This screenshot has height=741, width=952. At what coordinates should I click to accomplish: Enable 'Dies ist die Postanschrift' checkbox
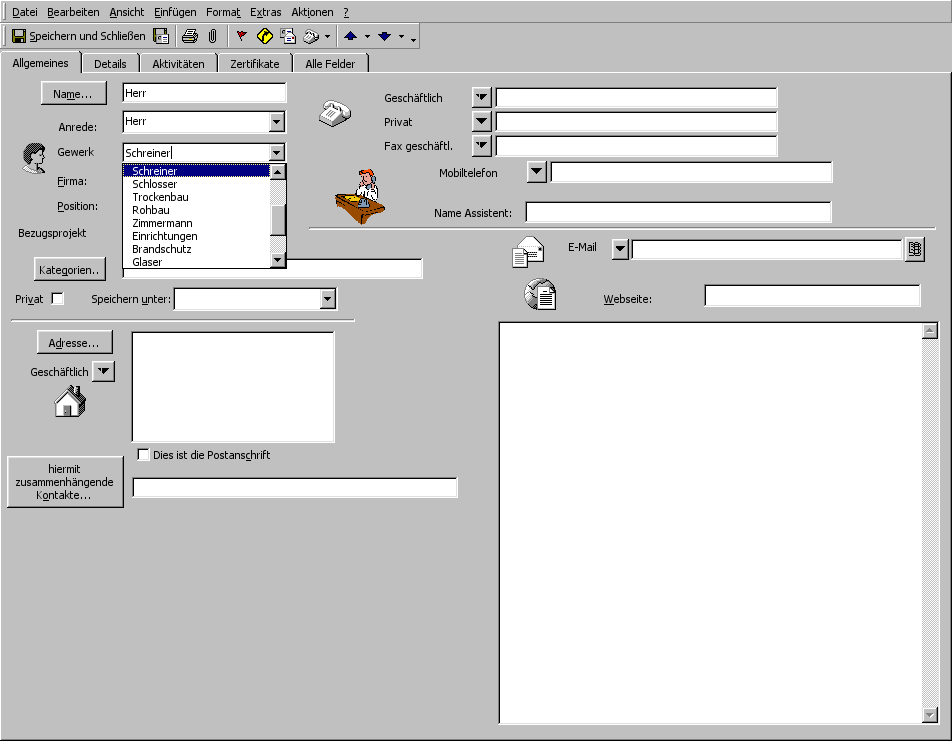click(x=143, y=455)
